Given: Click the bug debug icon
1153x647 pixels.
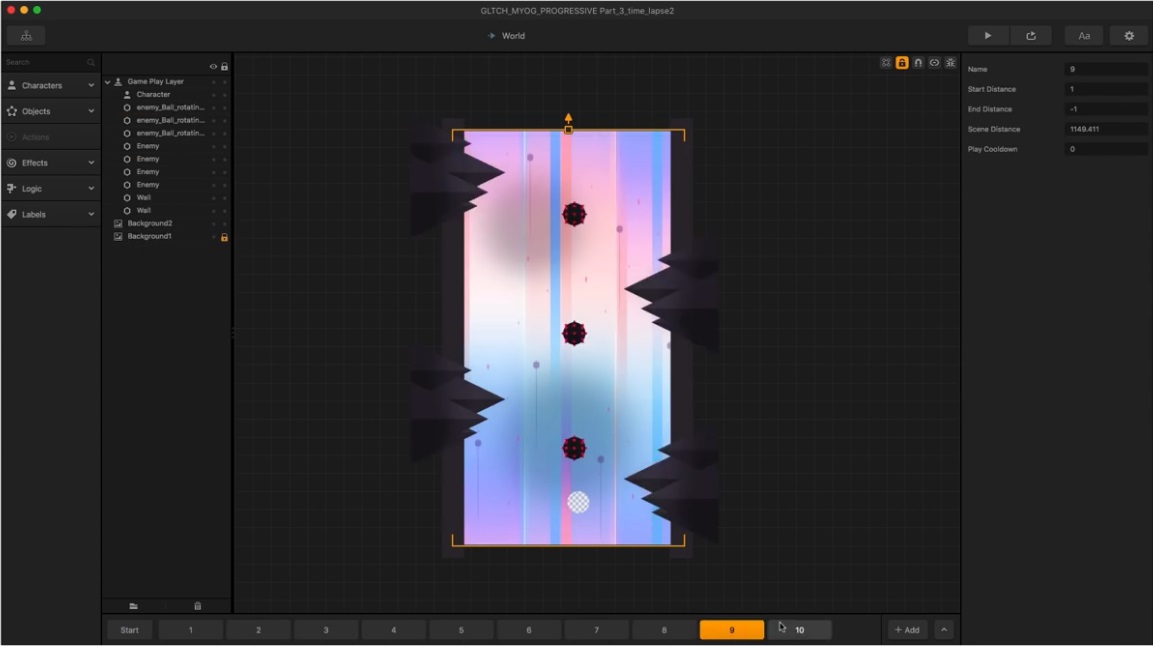Looking at the screenshot, I should (950, 63).
